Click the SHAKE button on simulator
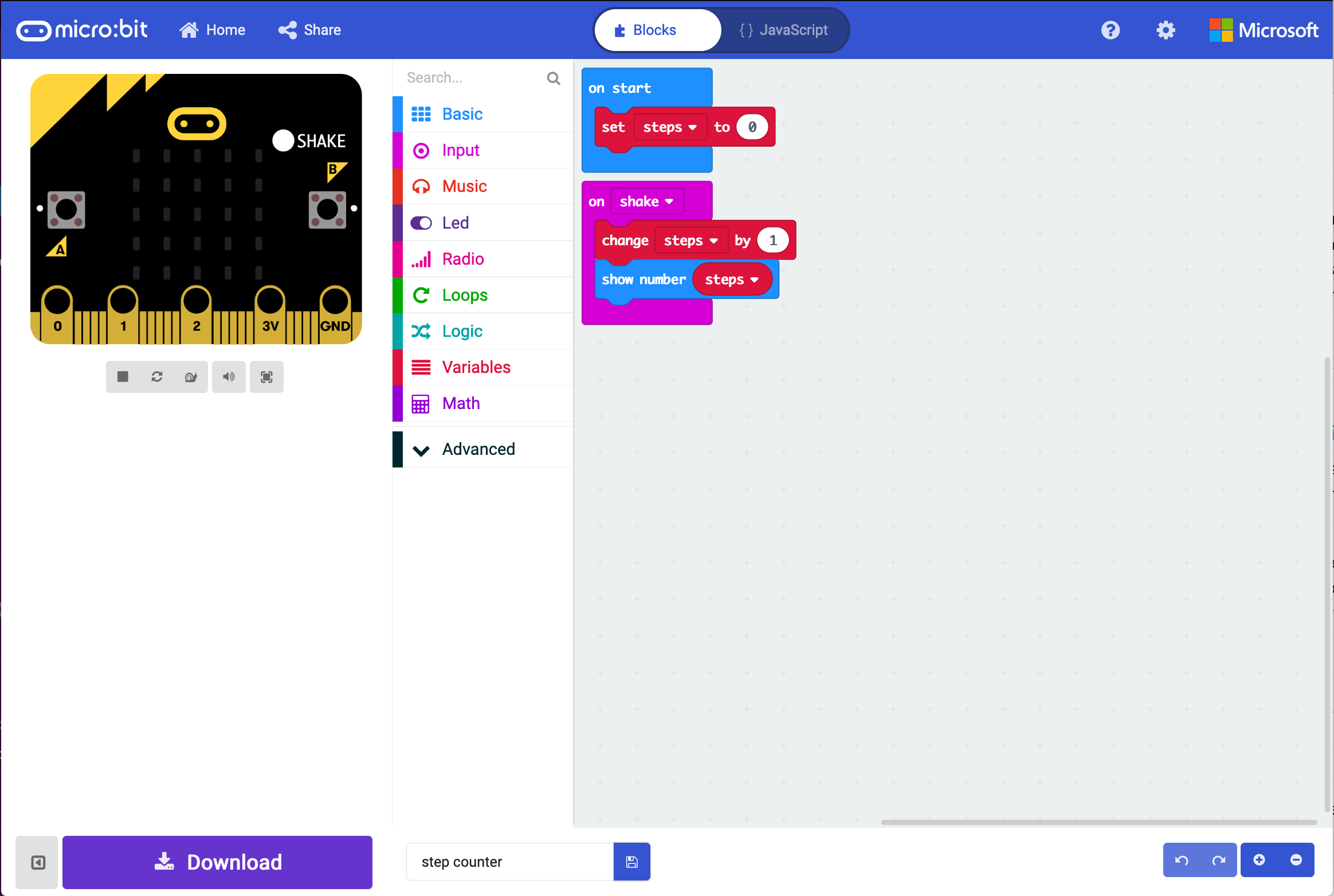The height and width of the screenshot is (896, 1334). tap(284, 140)
